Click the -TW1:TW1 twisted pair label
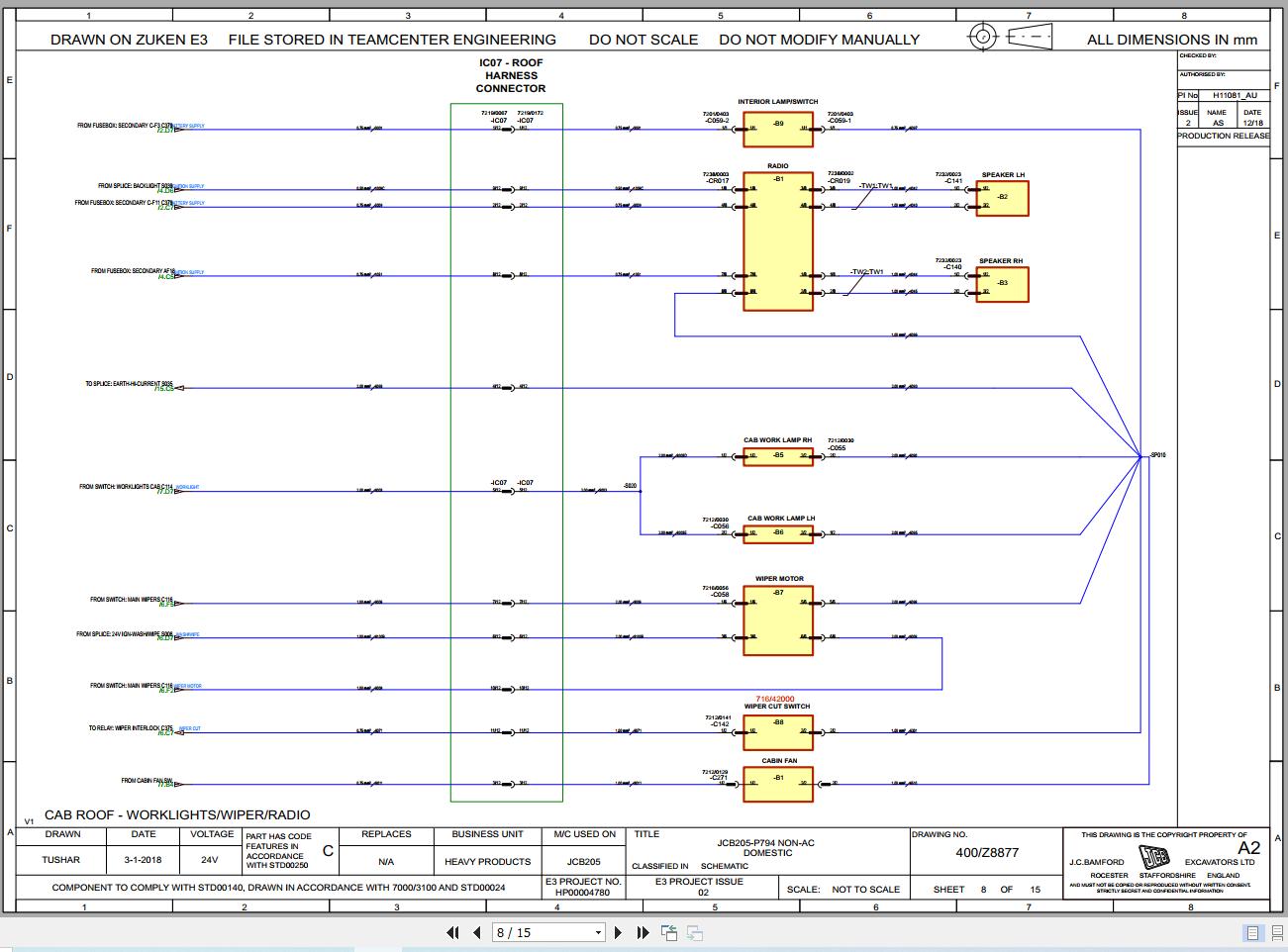The width and height of the screenshot is (1288, 952). [877, 185]
